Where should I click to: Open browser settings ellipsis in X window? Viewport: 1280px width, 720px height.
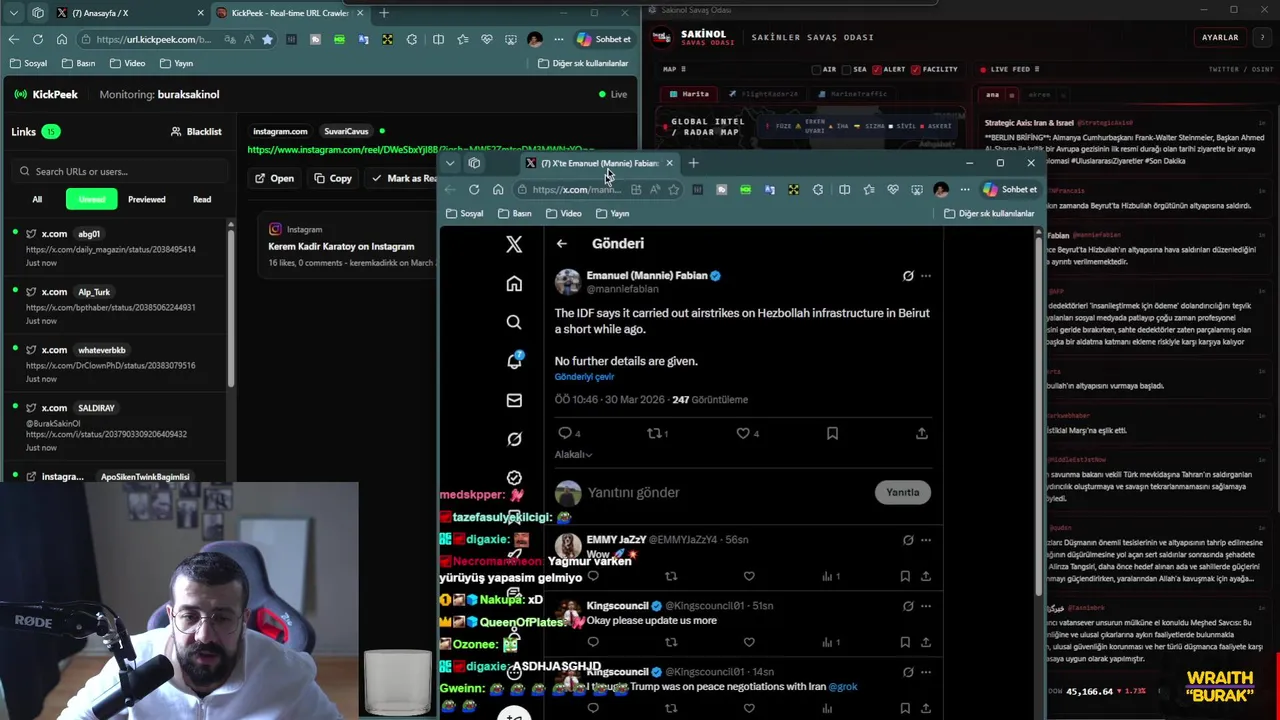965,190
